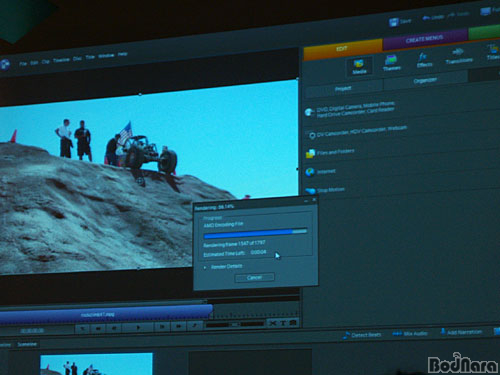The image size is (500, 375).
Task: Click Add Narration microphone tool
Action: coord(461,332)
